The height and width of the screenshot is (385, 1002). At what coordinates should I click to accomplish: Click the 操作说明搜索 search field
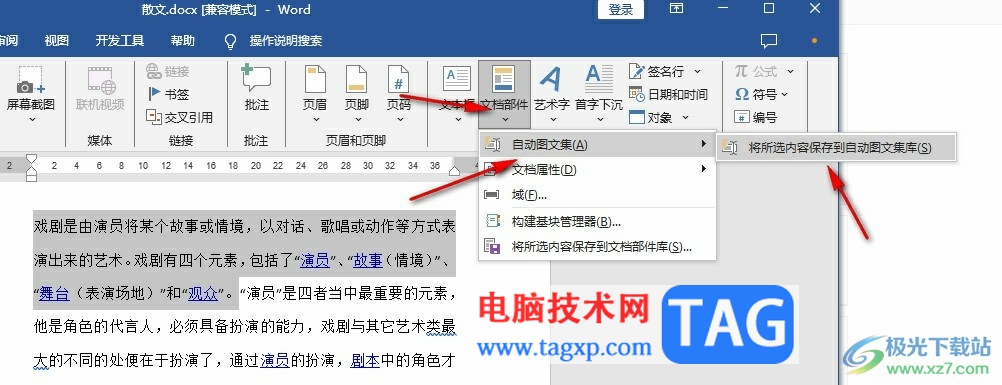coord(286,41)
